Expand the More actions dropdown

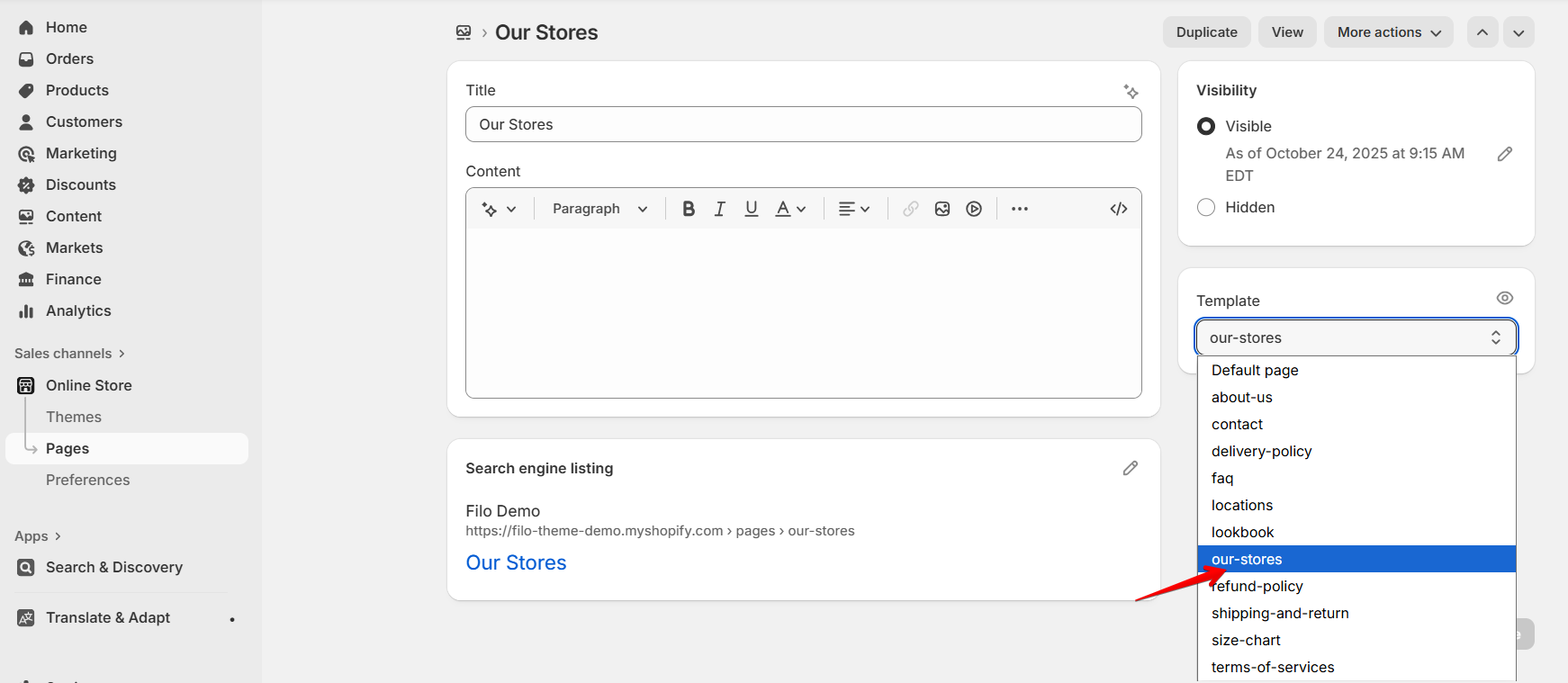click(x=1388, y=32)
